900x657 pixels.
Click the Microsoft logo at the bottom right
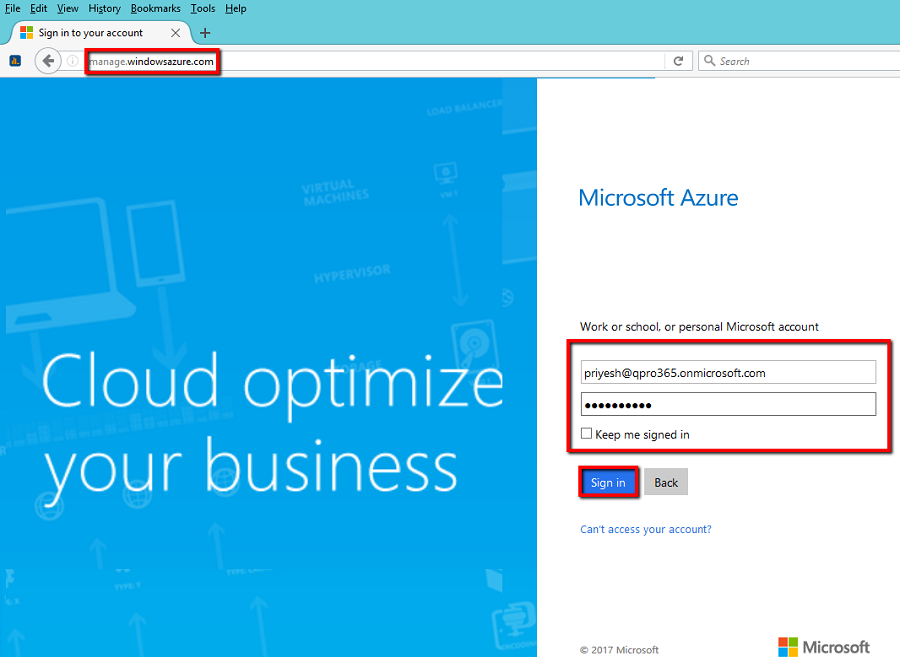coord(823,646)
